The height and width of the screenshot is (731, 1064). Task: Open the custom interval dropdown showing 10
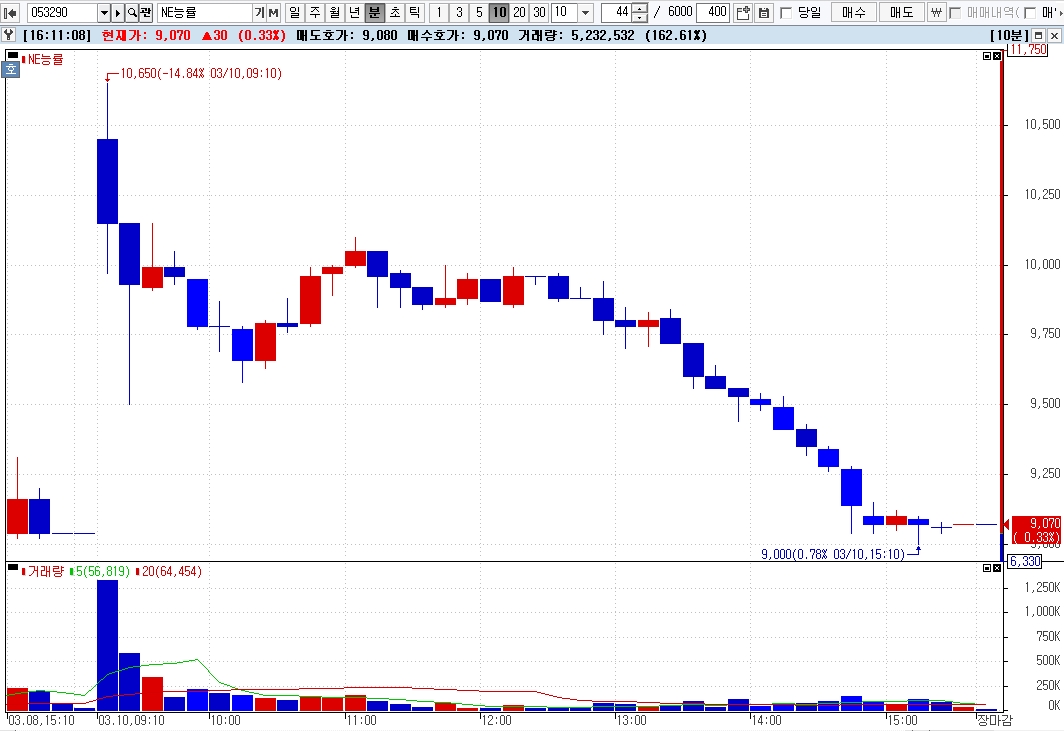[586, 12]
